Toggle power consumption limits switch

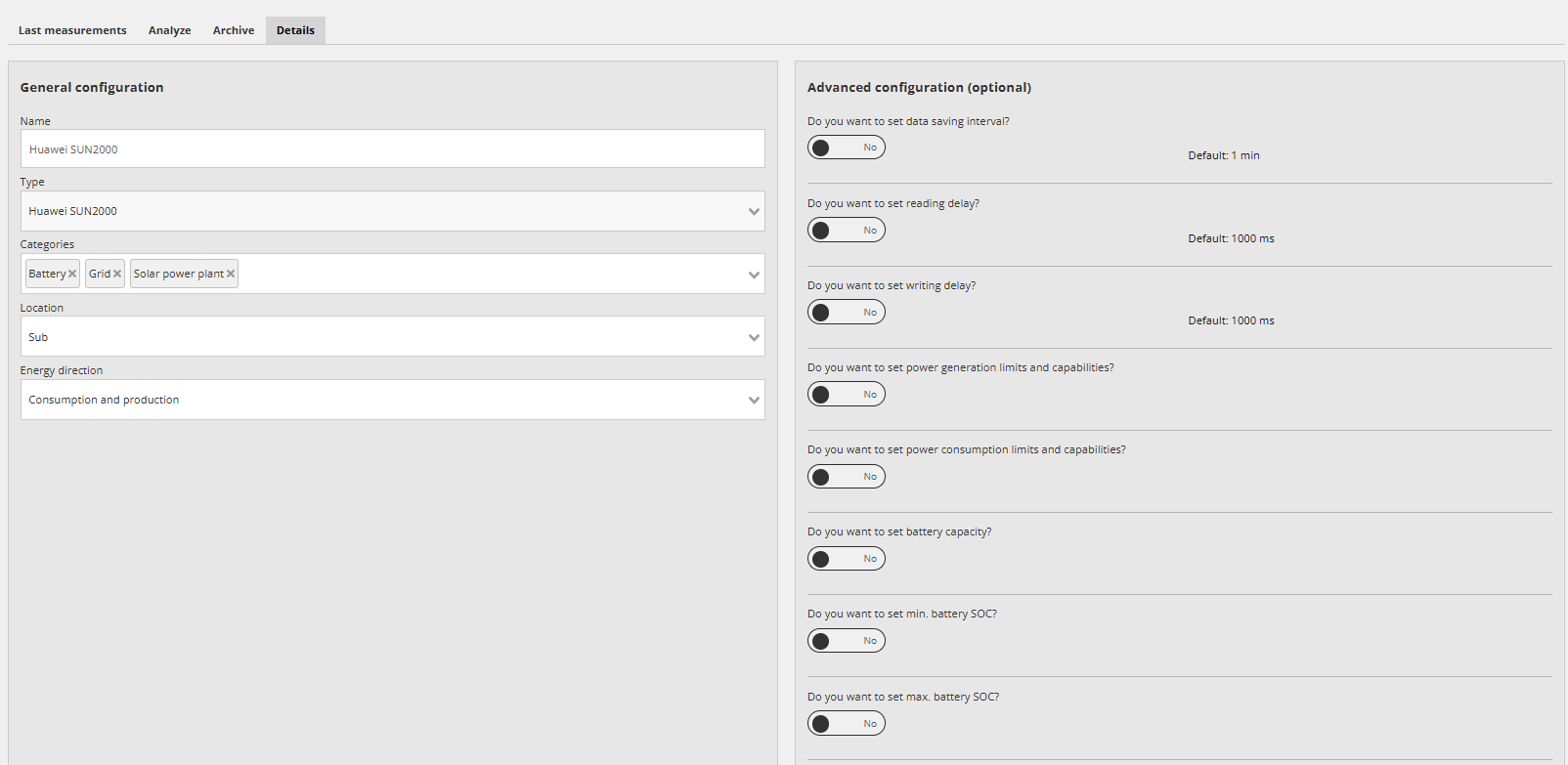coord(846,477)
